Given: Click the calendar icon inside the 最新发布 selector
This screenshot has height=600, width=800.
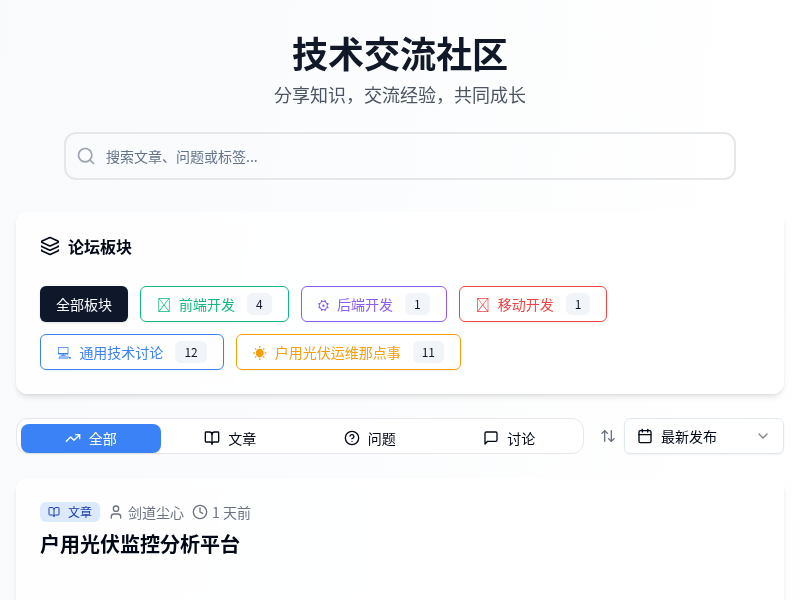Looking at the screenshot, I should click(x=645, y=435).
